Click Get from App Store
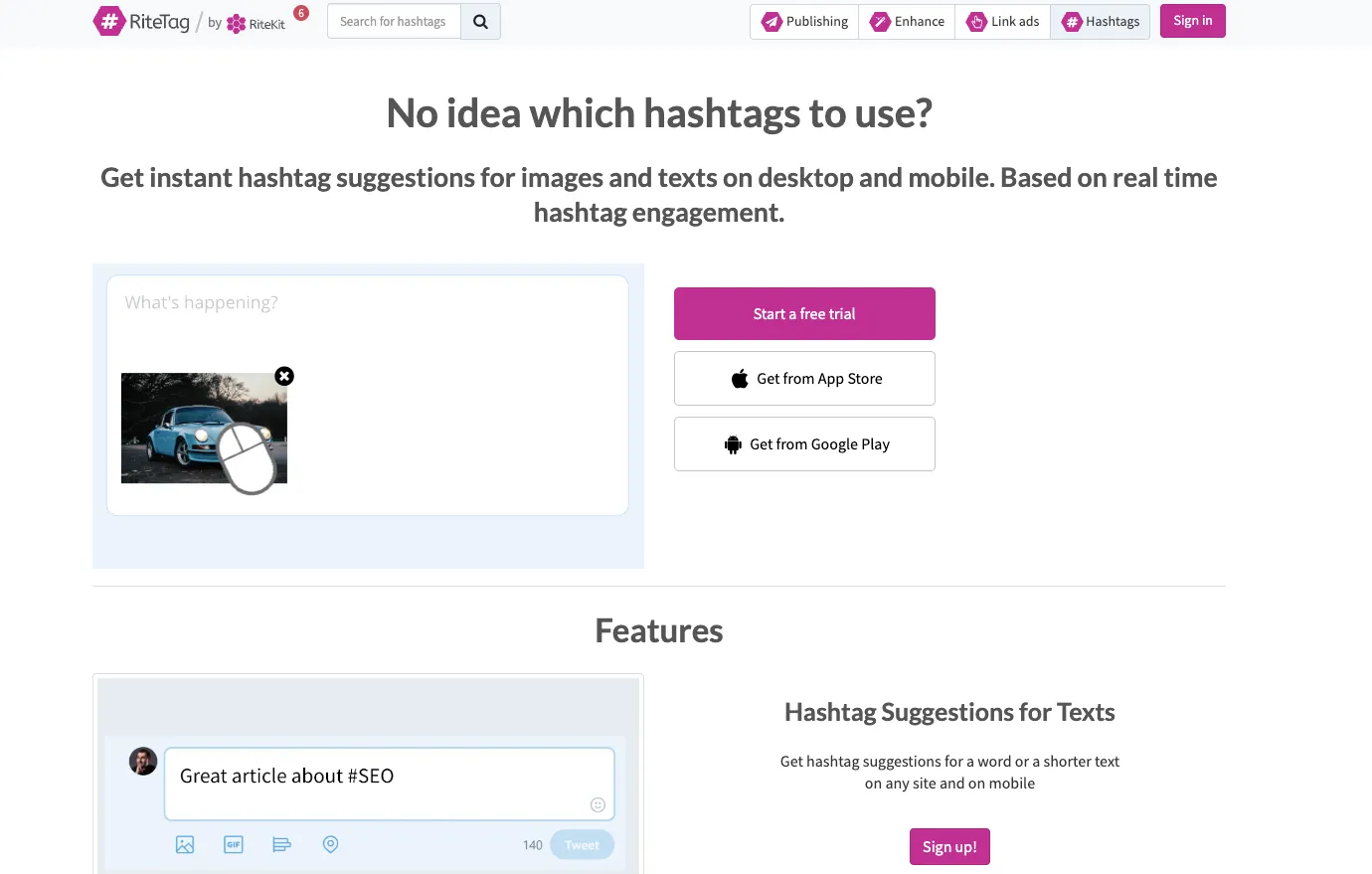Image resolution: width=1372 pixels, height=874 pixels. 804,379
